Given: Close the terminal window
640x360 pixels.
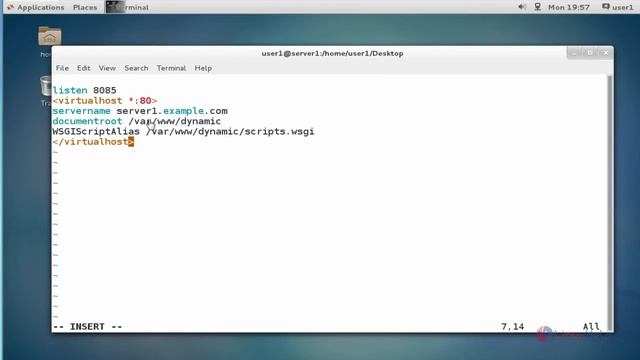Looking at the screenshot, I should point(606,53).
